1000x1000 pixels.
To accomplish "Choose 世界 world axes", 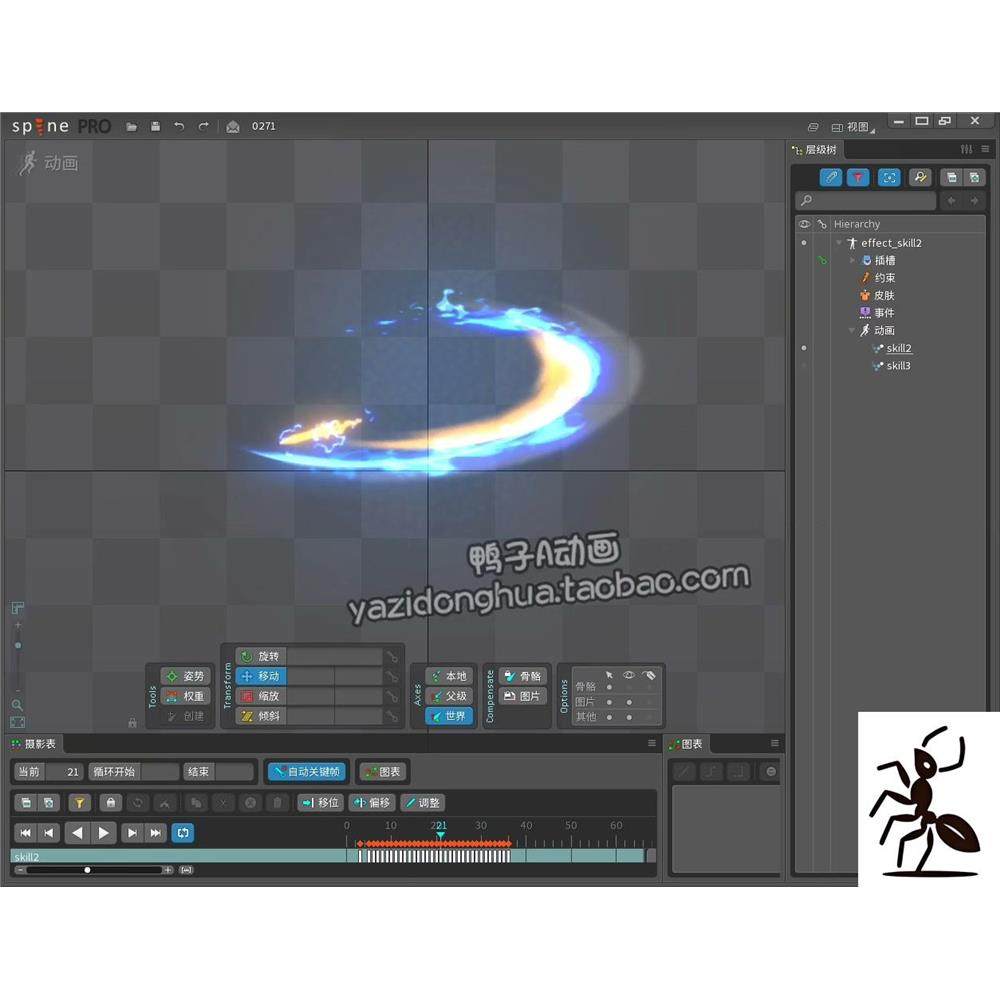I will coord(449,716).
